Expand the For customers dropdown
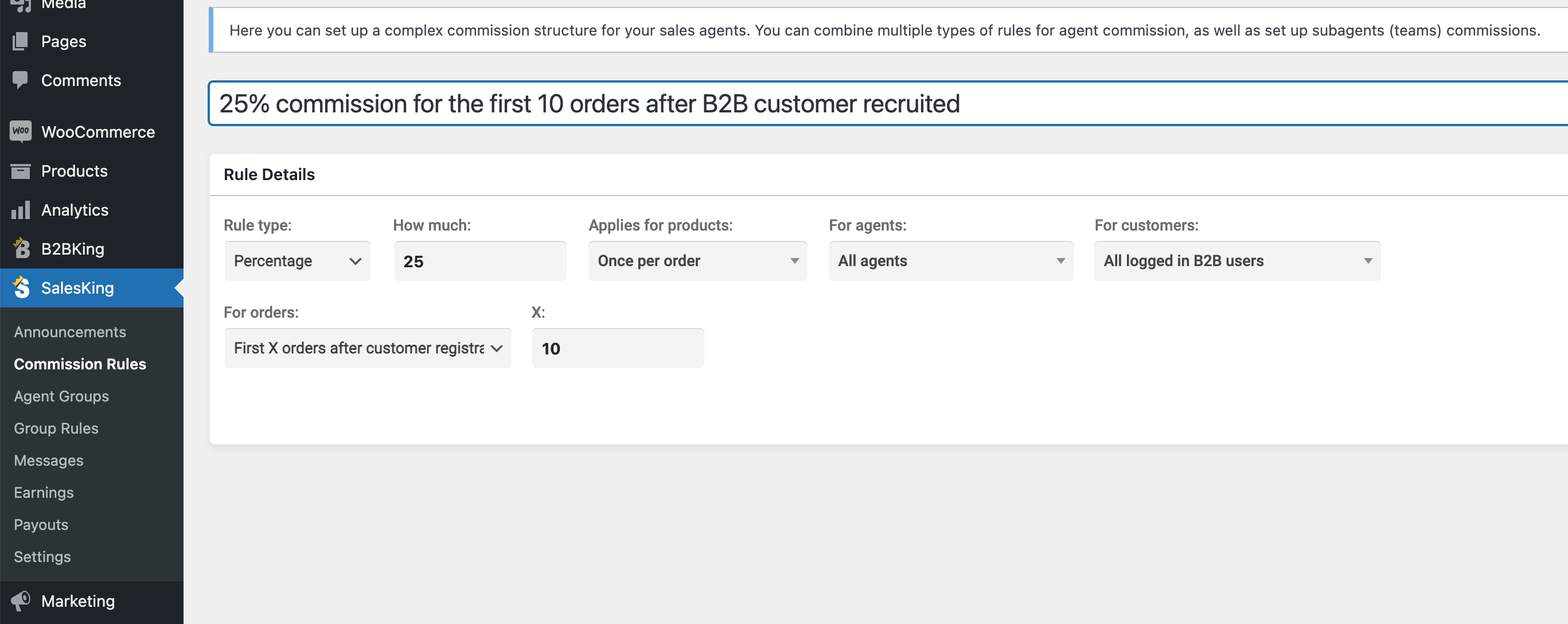Viewport: 1568px width, 624px height. pos(1238,260)
